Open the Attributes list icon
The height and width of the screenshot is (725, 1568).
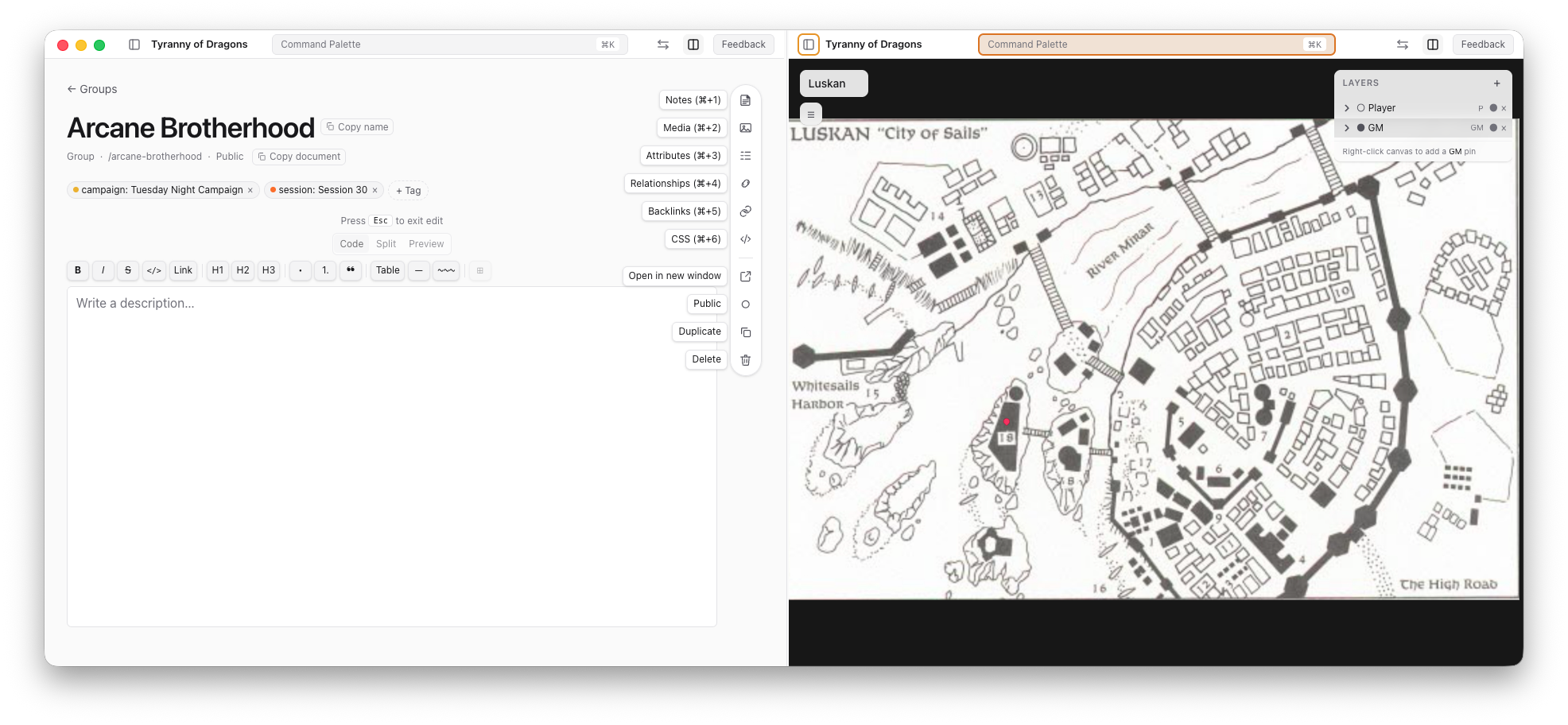(745, 156)
